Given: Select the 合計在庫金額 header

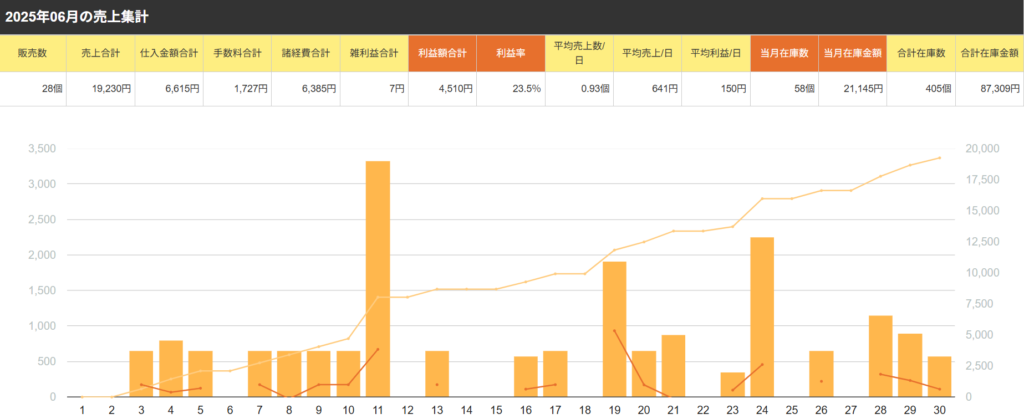Looking at the screenshot, I should [x=989, y=54].
